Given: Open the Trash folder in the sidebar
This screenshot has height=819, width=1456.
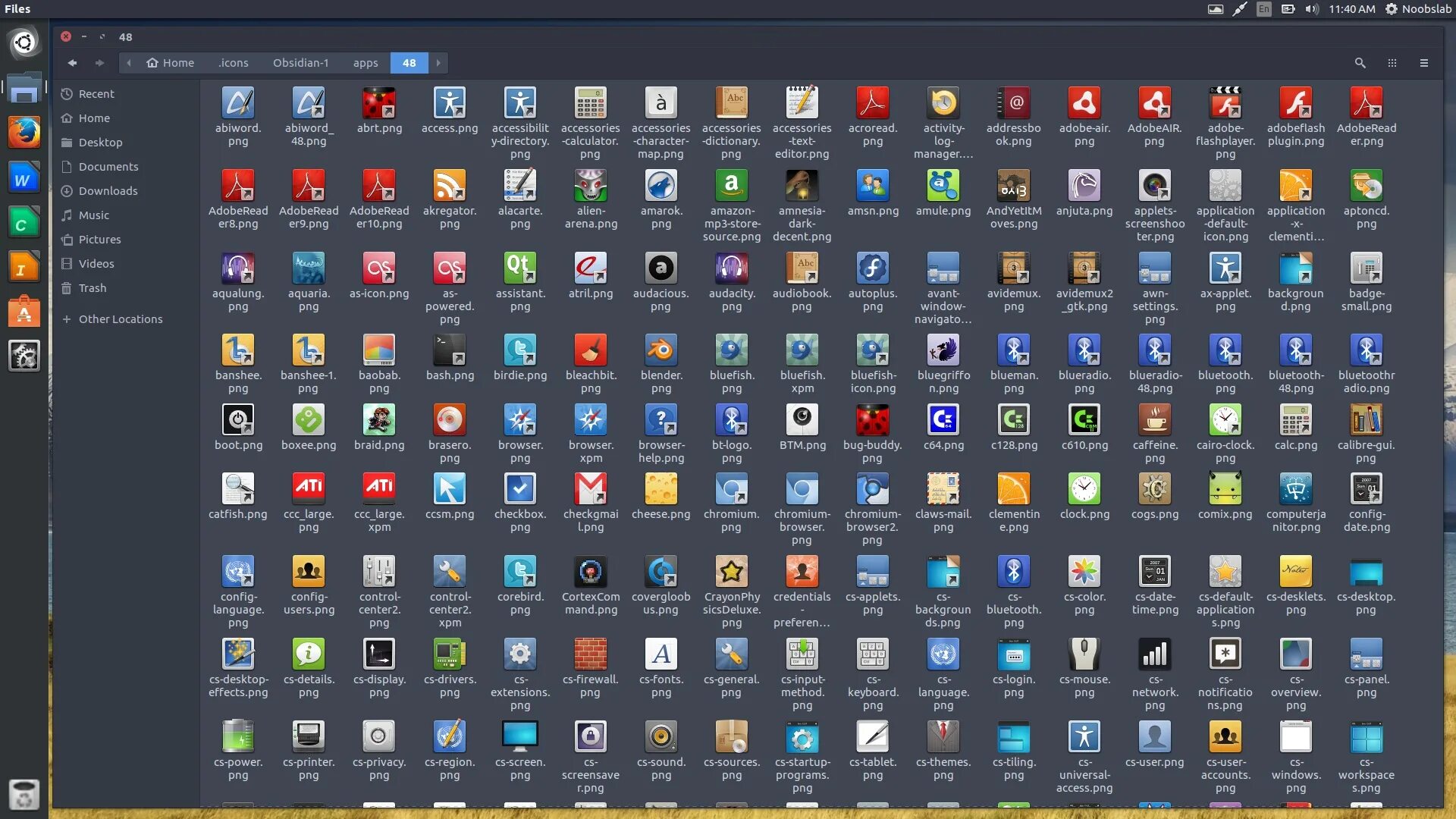Looking at the screenshot, I should 92,288.
